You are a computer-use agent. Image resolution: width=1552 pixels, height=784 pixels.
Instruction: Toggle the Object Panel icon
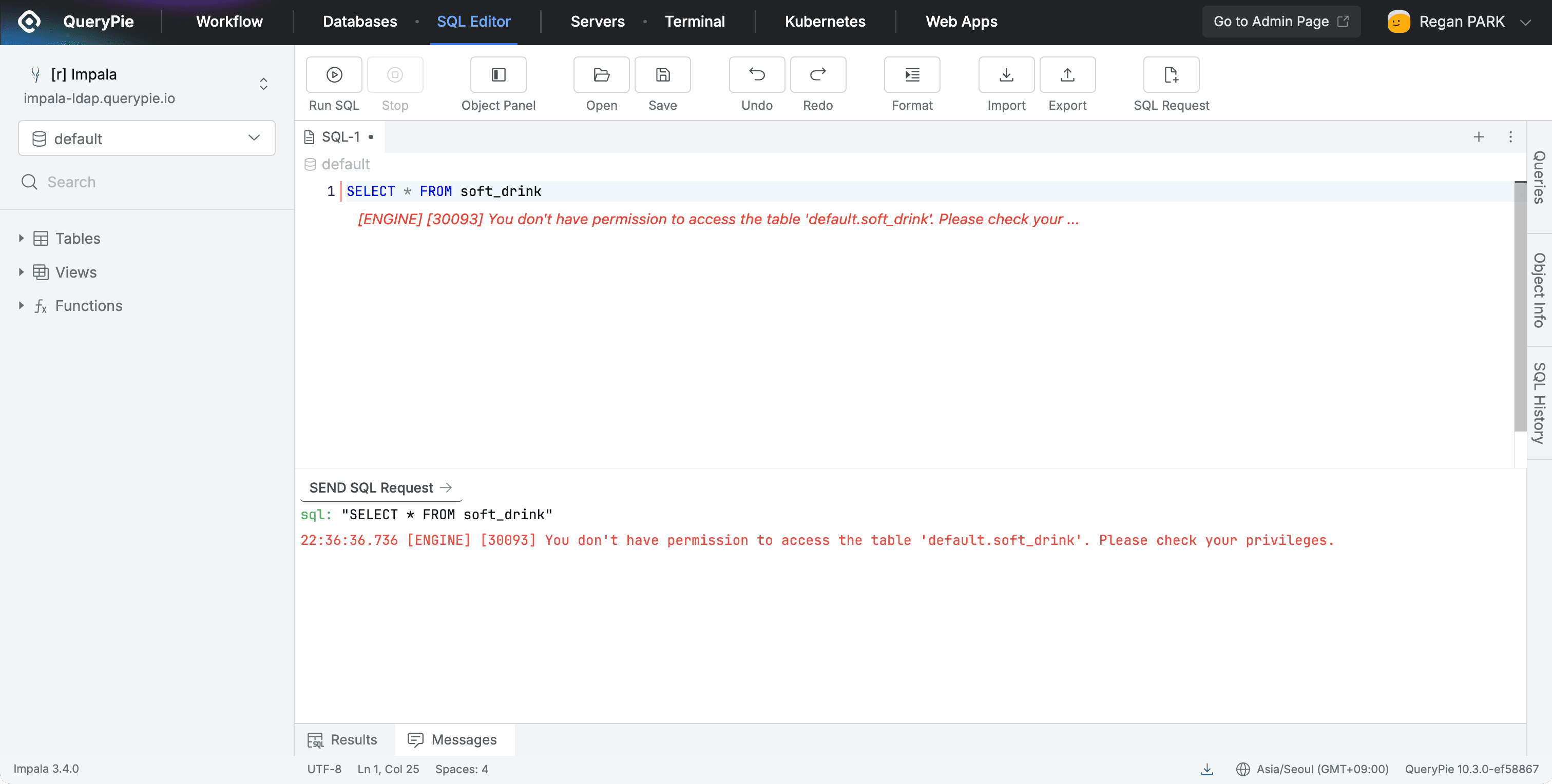[497, 75]
